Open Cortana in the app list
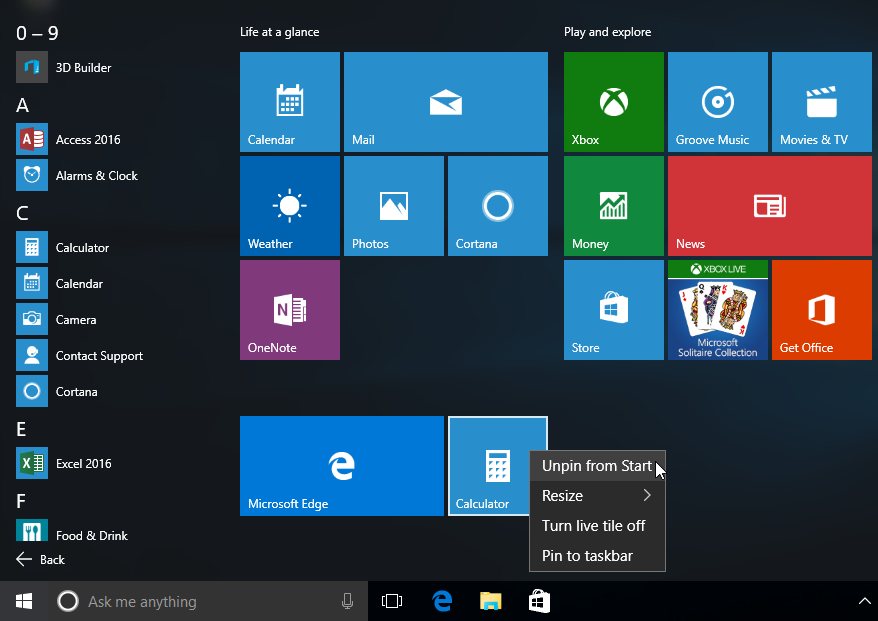 (57, 391)
